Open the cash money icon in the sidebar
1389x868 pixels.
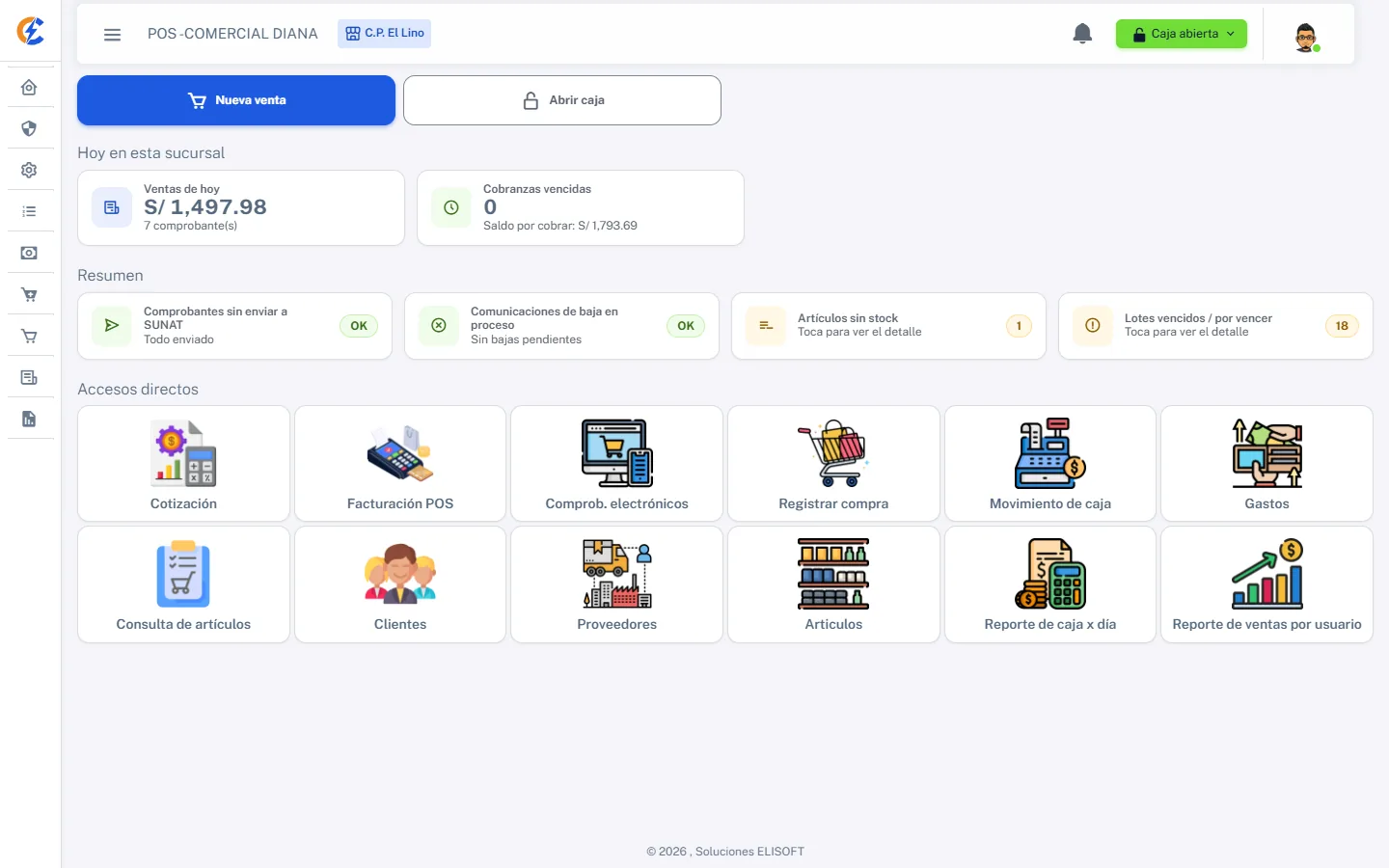pyautogui.click(x=29, y=253)
